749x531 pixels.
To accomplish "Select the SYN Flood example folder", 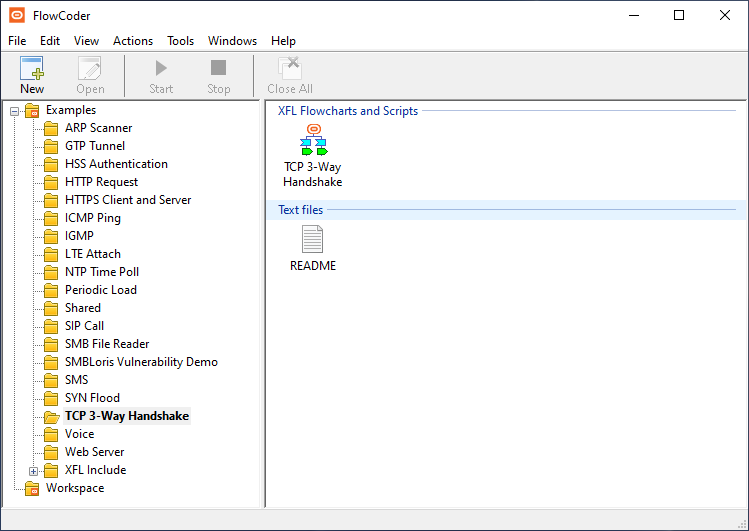I will pyautogui.click(x=92, y=398).
